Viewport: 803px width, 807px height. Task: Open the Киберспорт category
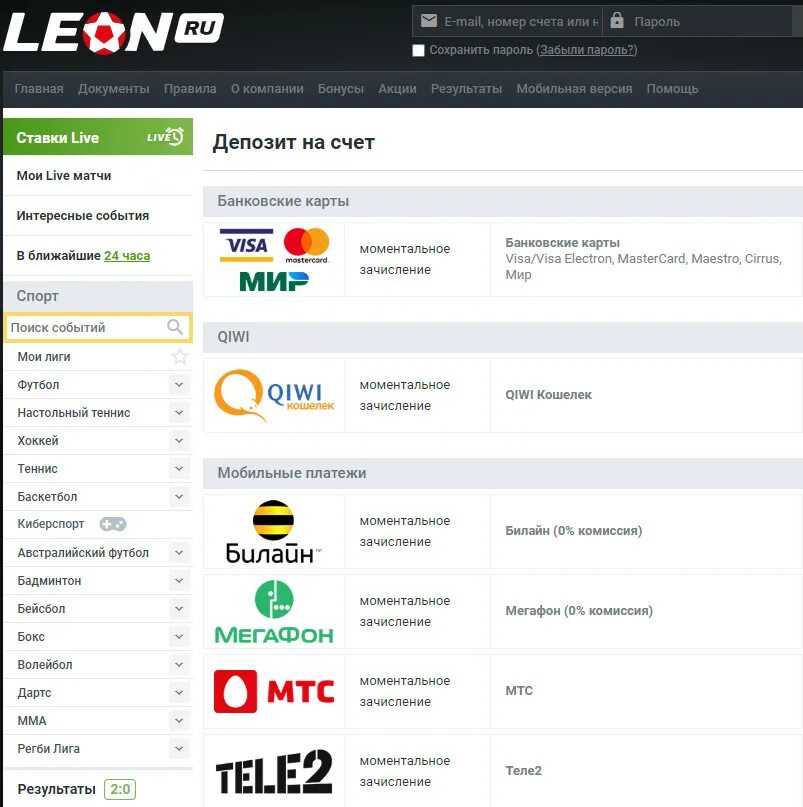(x=51, y=524)
